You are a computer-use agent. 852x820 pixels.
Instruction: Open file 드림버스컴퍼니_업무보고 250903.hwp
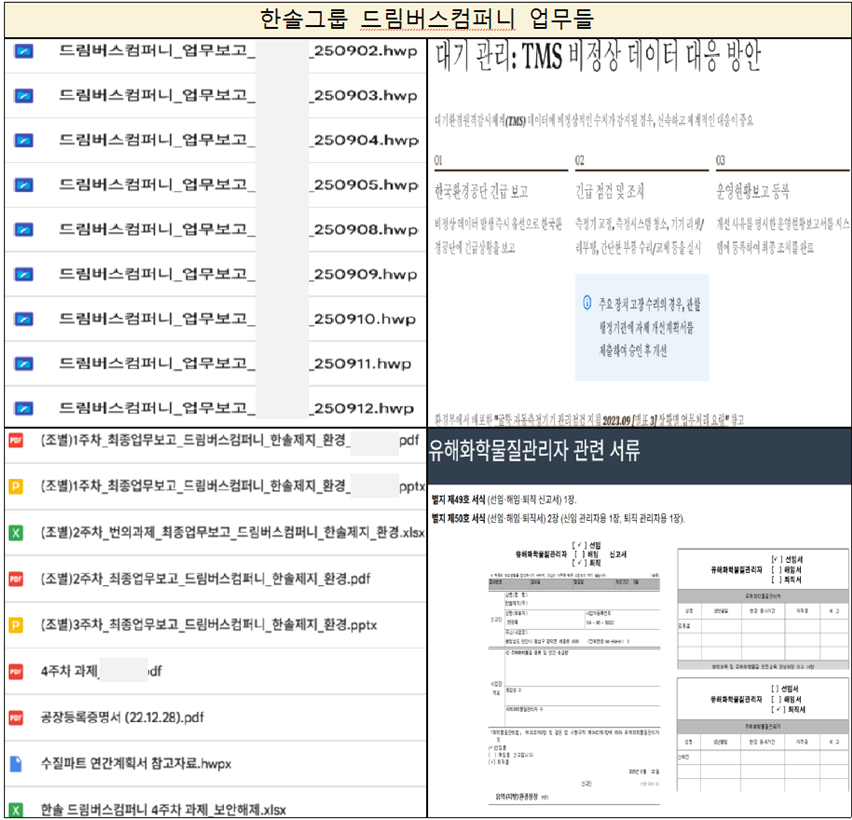(238, 96)
